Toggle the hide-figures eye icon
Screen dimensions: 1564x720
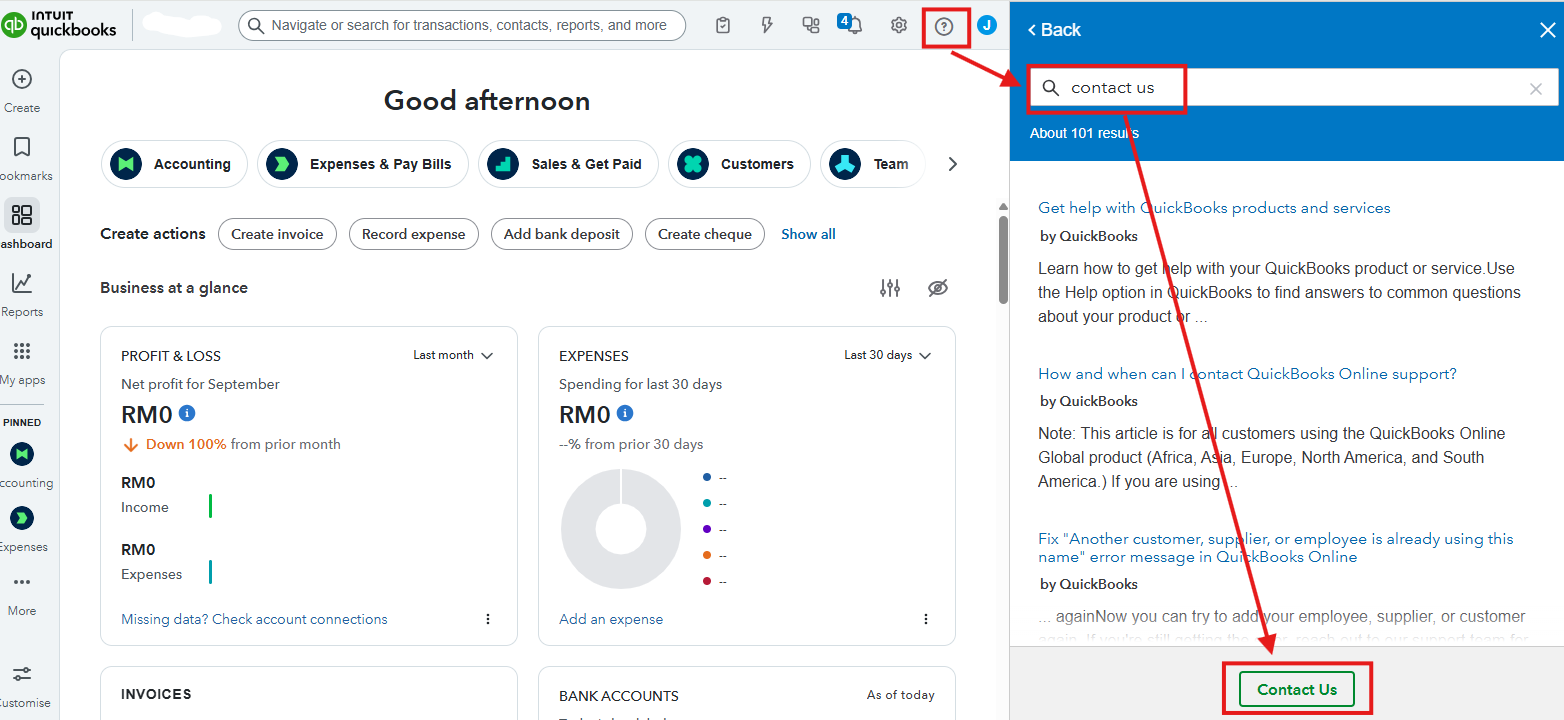937,288
